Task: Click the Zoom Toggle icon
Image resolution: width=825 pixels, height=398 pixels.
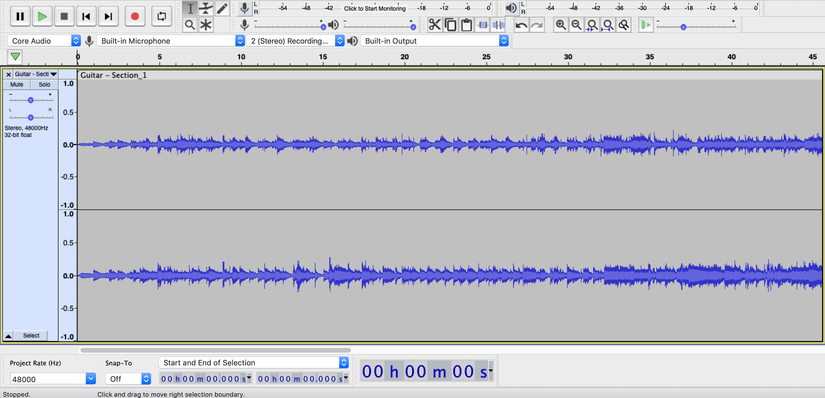Action: [x=624, y=25]
